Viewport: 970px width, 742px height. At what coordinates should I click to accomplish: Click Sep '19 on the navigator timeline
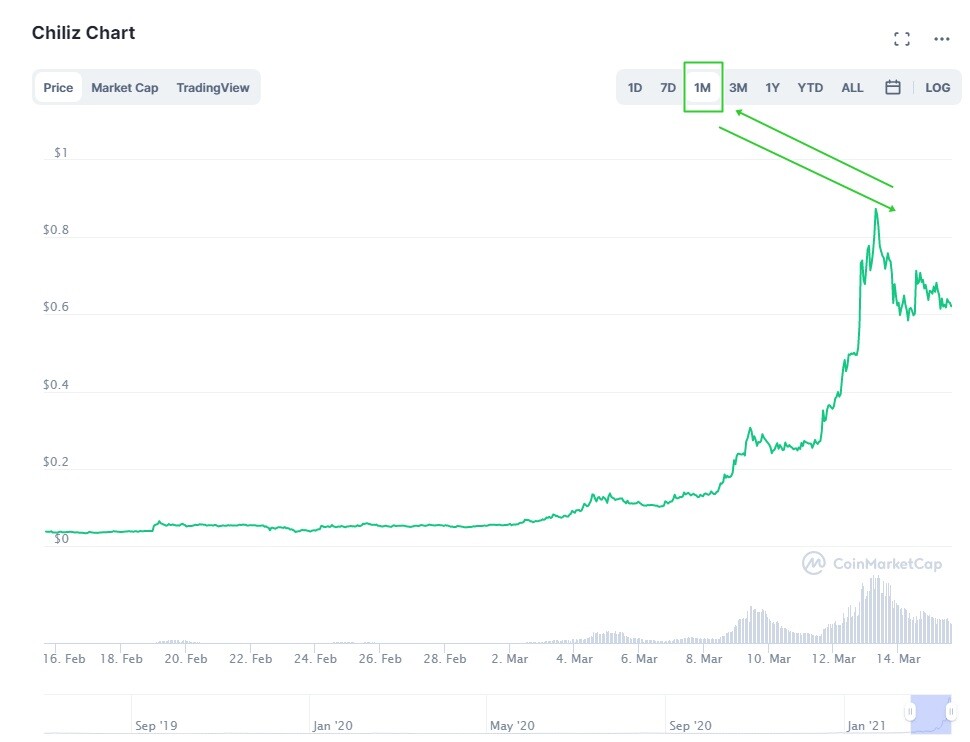[156, 725]
